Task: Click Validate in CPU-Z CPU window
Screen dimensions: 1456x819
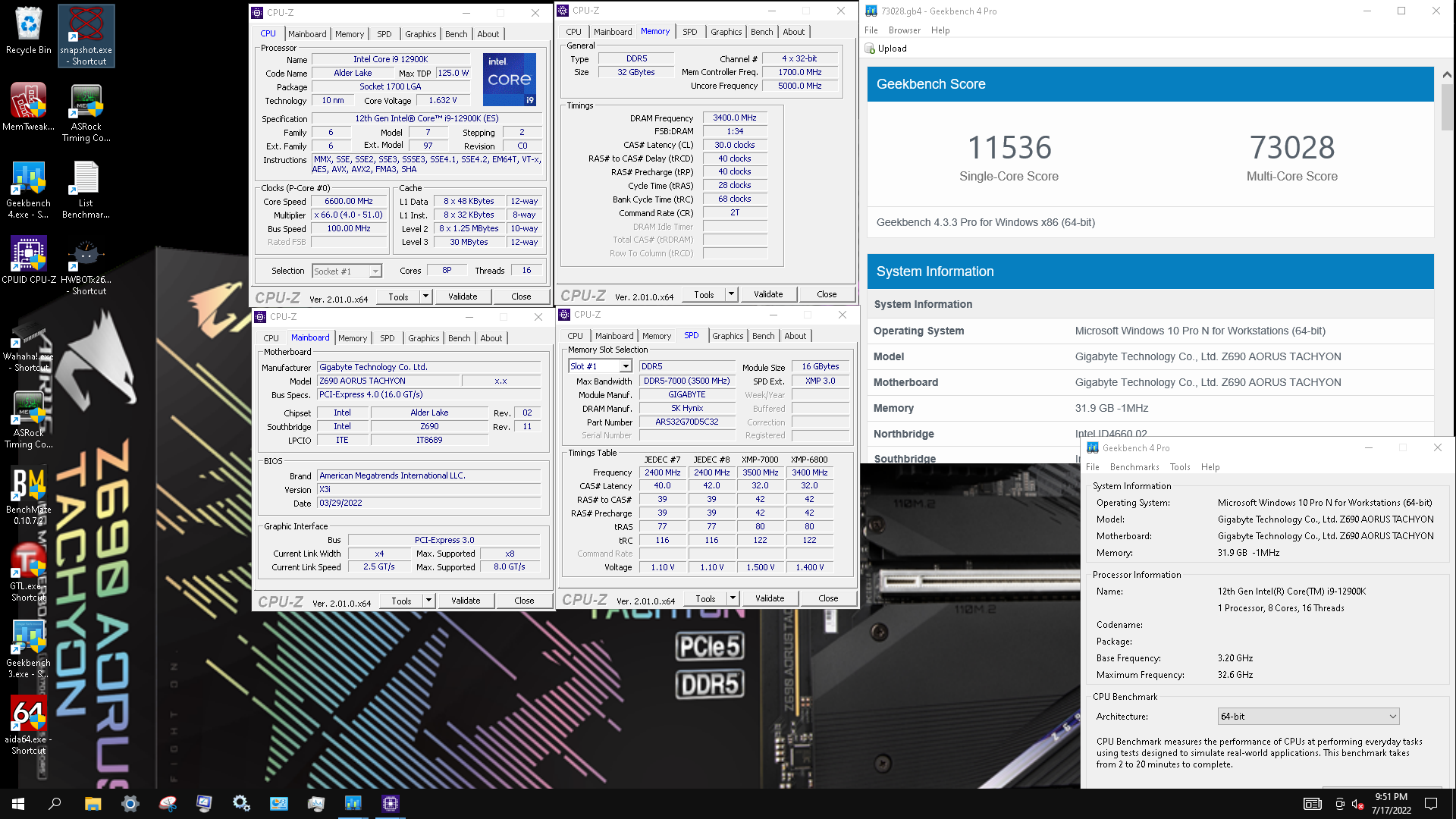Action: 463,297
